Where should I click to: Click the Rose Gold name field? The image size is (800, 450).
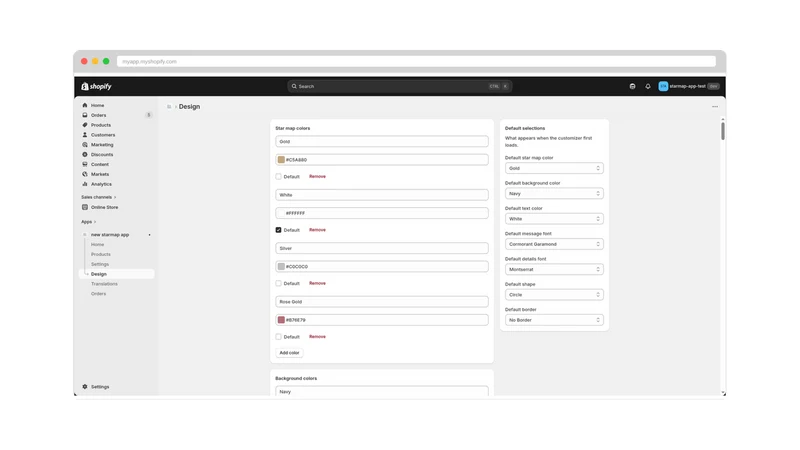[382, 302]
